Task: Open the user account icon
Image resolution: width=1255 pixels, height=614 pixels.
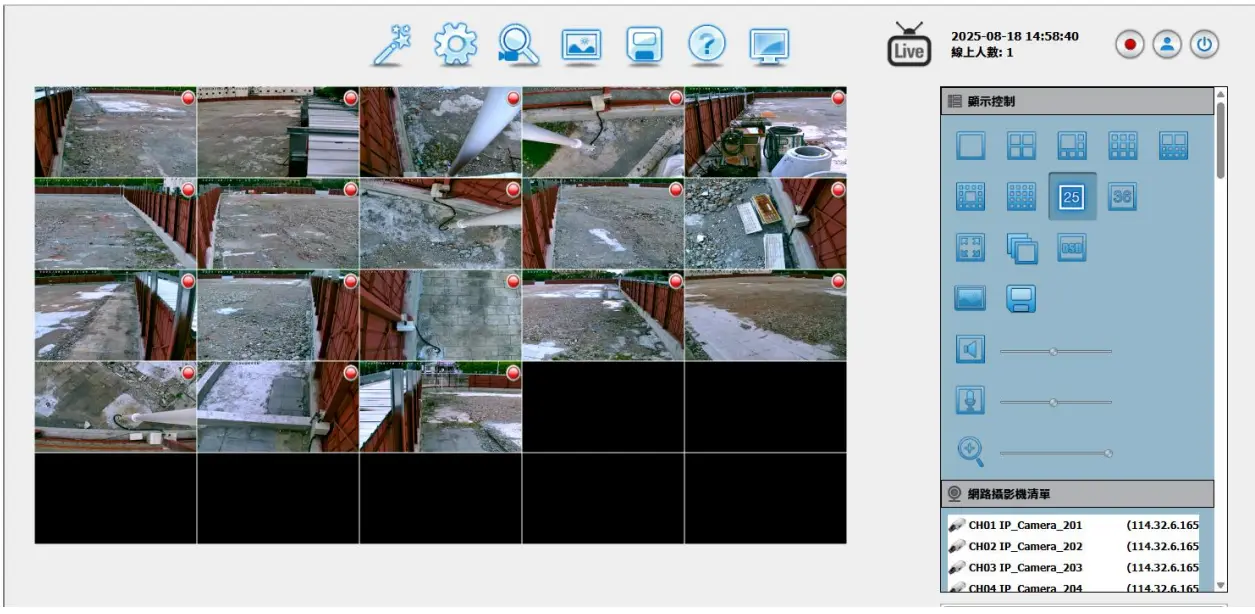Action: [1167, 45]
